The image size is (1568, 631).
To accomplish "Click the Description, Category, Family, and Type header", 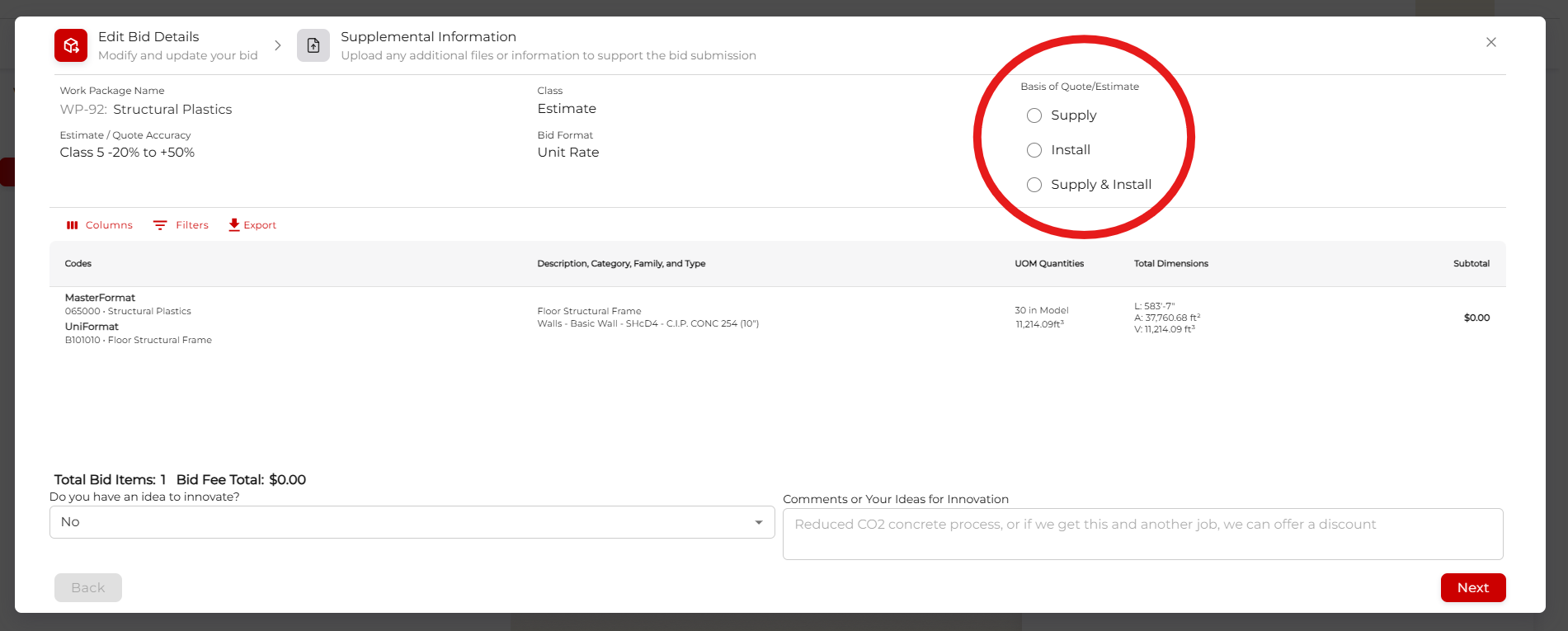I will point(621,264).
